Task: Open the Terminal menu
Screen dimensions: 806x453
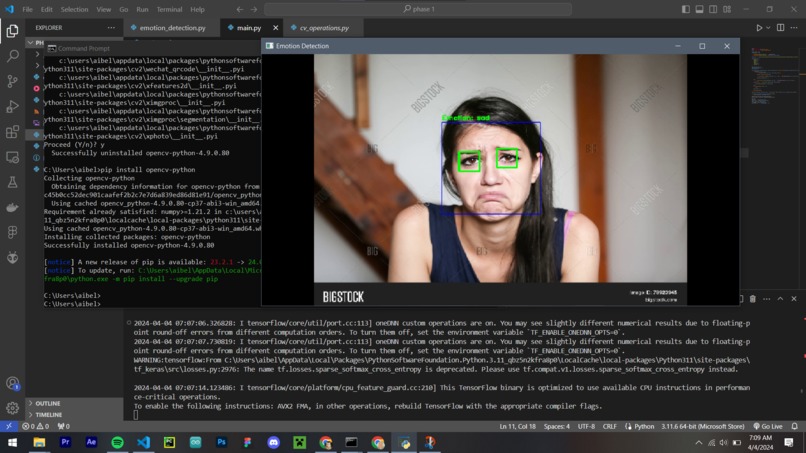Action: tap(169, 9)
